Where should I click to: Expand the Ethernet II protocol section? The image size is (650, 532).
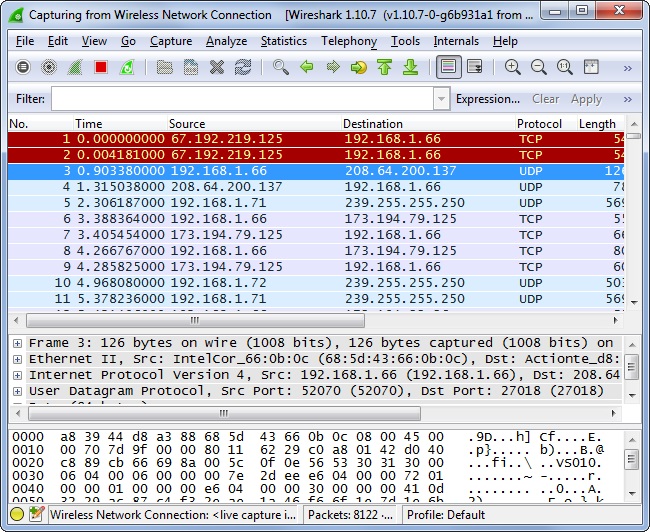coord(17,359)
